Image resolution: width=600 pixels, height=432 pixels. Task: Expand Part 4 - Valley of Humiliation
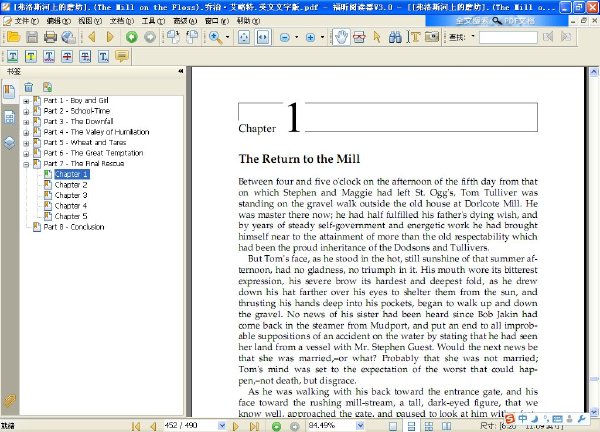[x=26, y=133]
